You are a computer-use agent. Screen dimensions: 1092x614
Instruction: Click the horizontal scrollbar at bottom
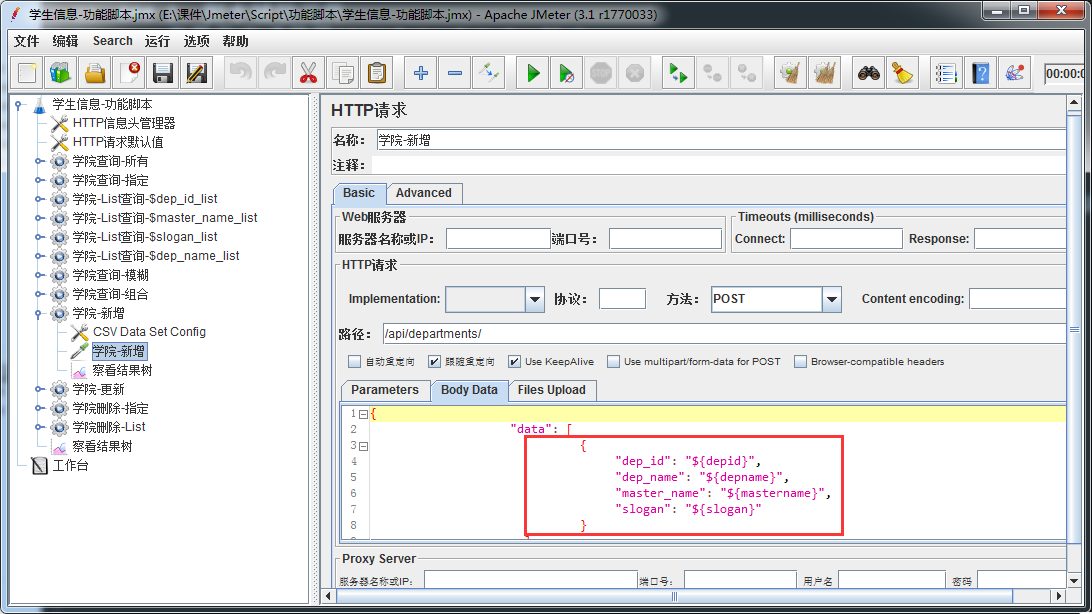pos(673,596)
